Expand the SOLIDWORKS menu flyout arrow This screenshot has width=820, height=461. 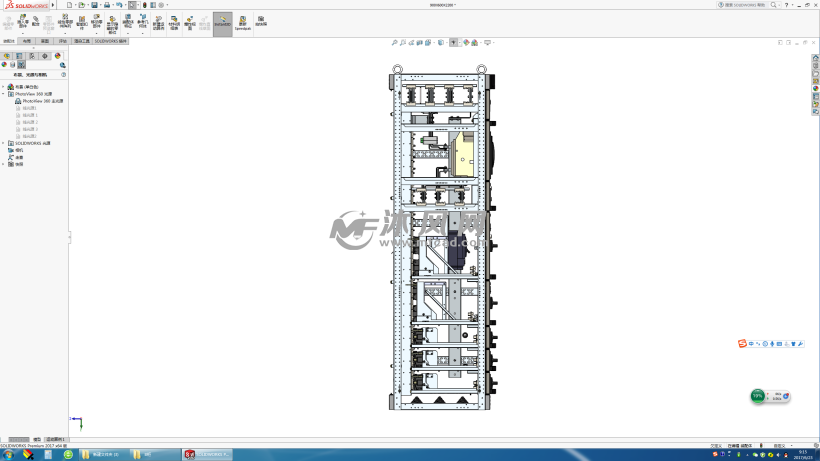(x=53, y=5)
